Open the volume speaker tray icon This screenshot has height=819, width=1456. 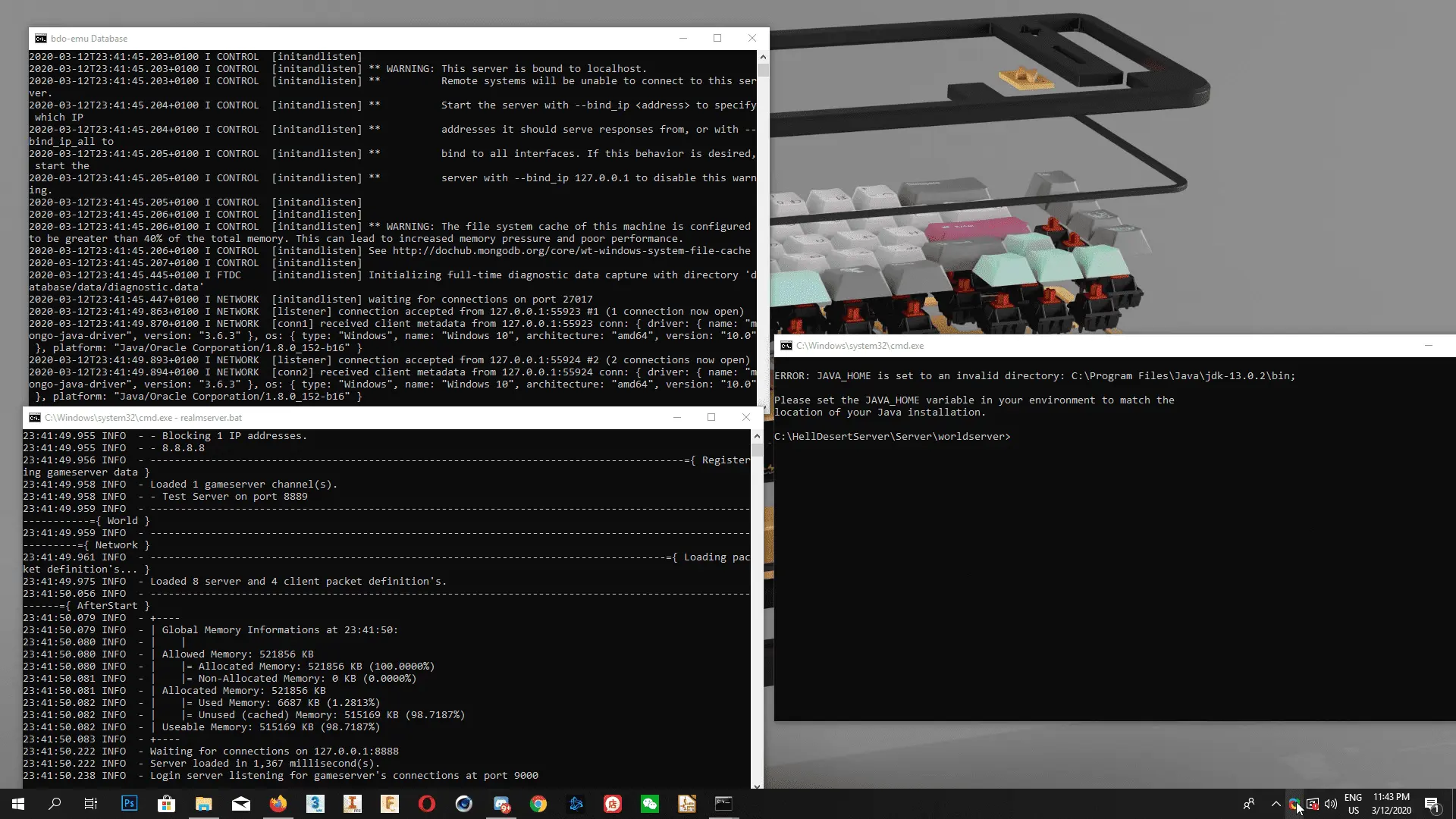point(1331,804)
